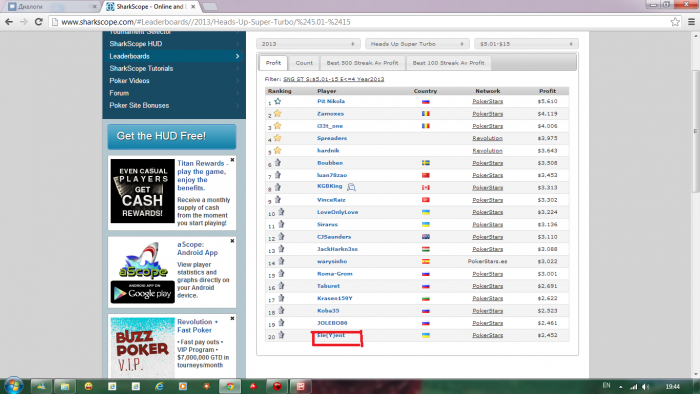700x394 pixels.
Task: Open the filter link SNG ST Year2013
Action: coord(333,79)
